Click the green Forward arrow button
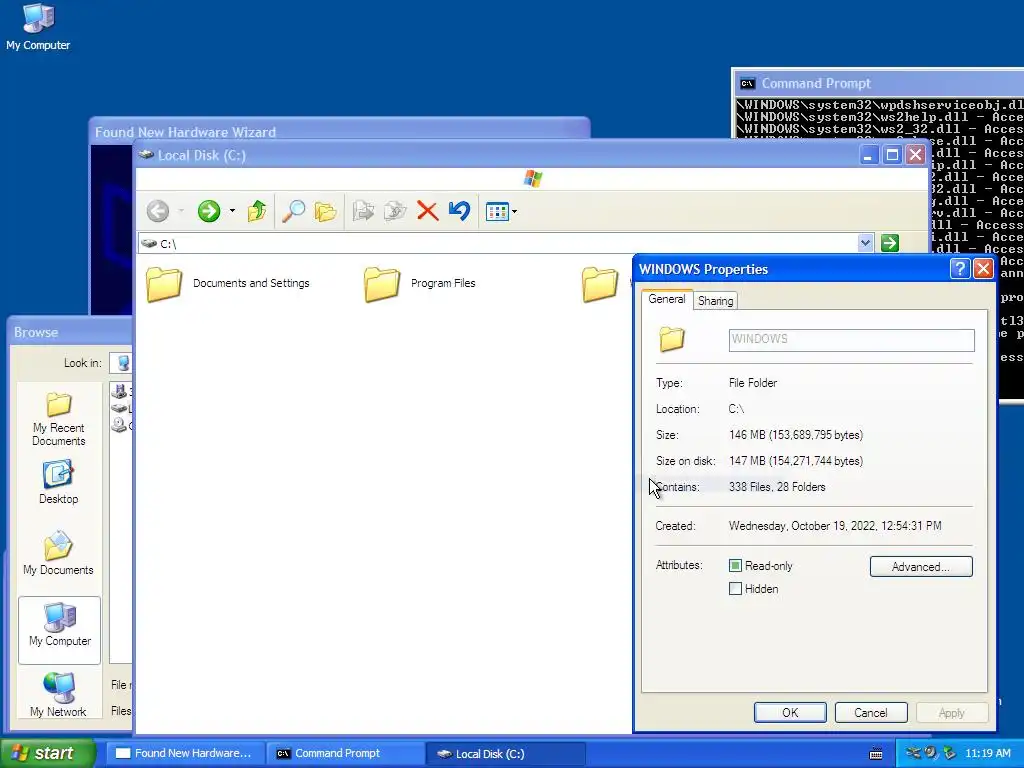1024x768 pixels. [209, 211]
